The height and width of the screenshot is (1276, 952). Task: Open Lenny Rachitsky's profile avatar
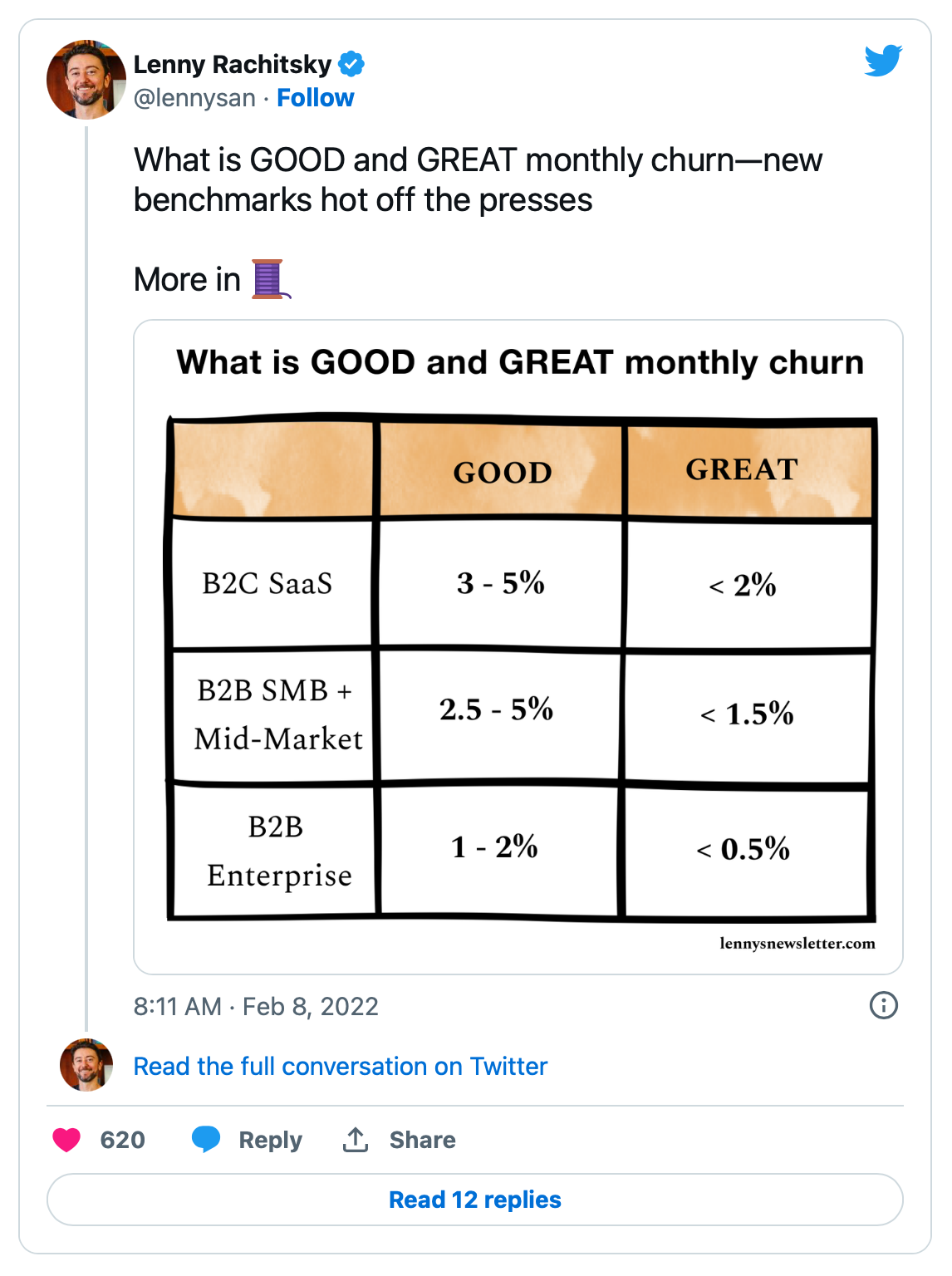86,80
